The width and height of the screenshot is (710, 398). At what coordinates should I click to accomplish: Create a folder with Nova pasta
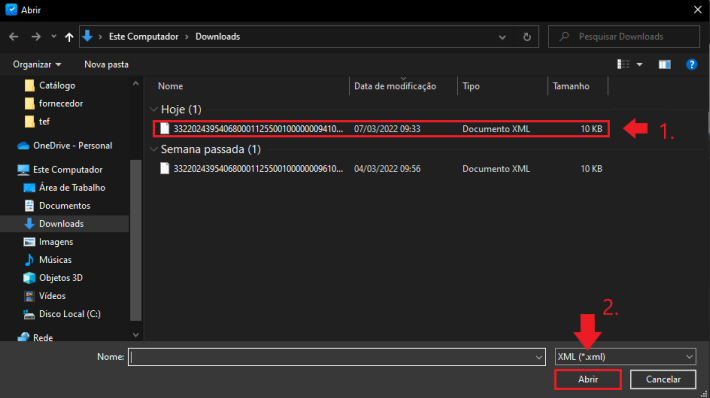(106, 64)
